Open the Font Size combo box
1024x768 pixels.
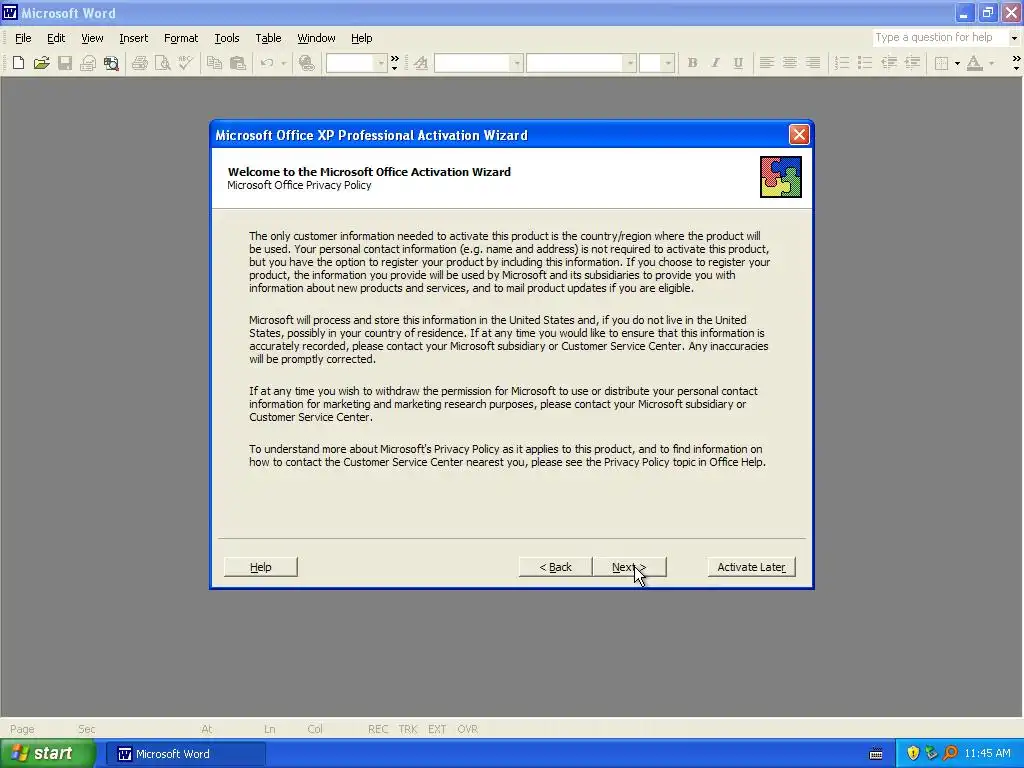point(656,63)
